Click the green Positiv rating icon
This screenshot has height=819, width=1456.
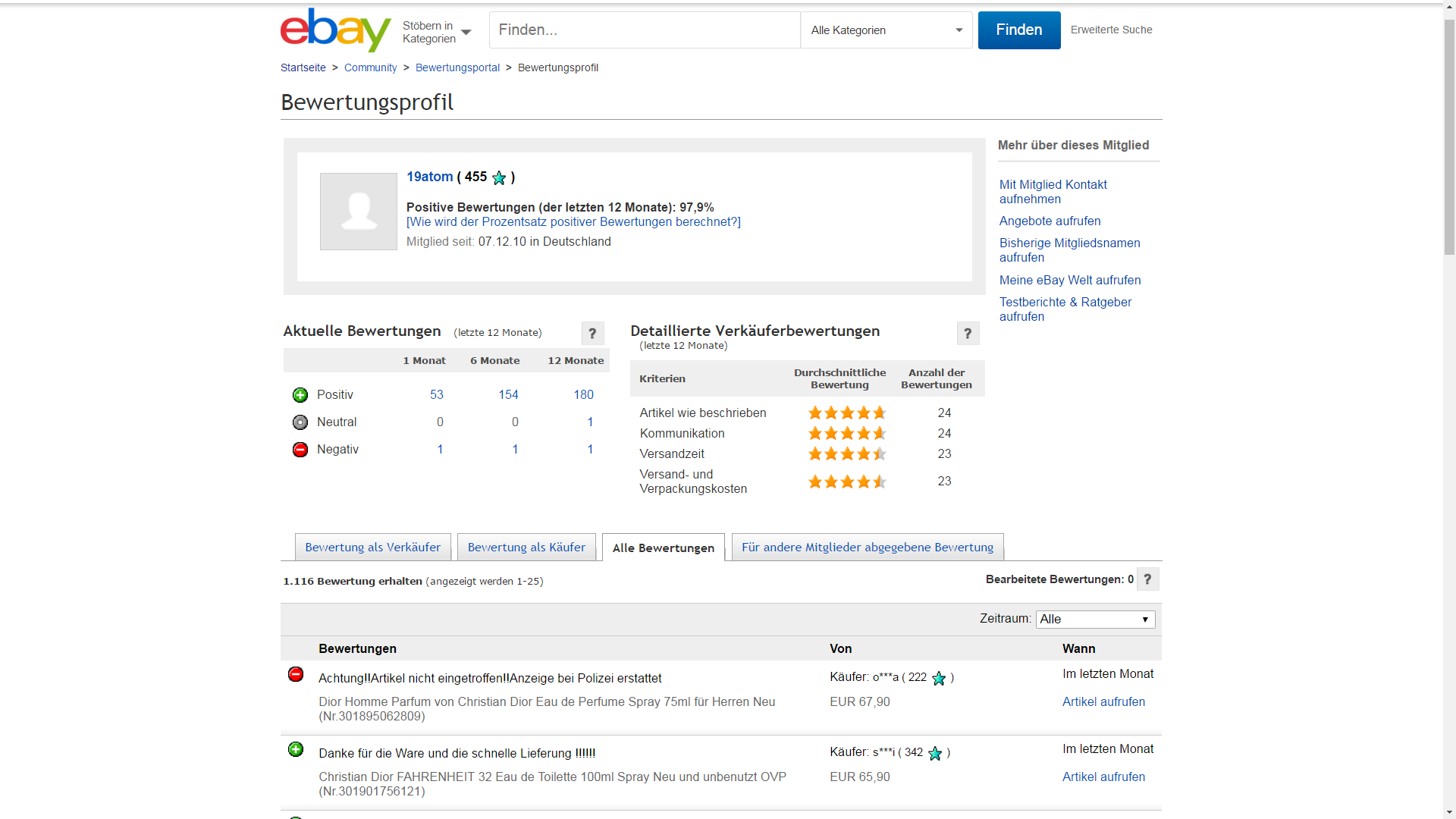pyautogui.click(x=300, y=395)
